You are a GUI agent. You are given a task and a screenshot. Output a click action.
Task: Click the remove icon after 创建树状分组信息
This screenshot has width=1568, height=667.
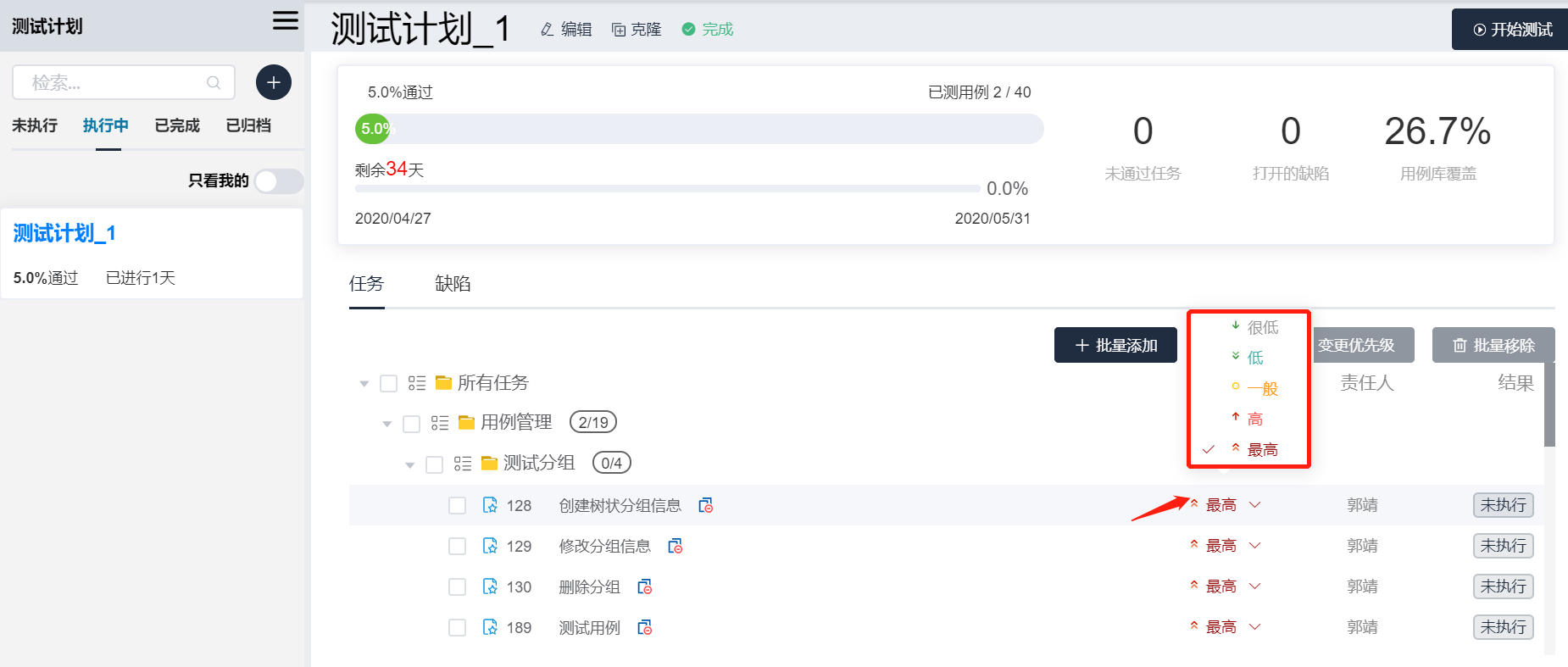point(706,505)
